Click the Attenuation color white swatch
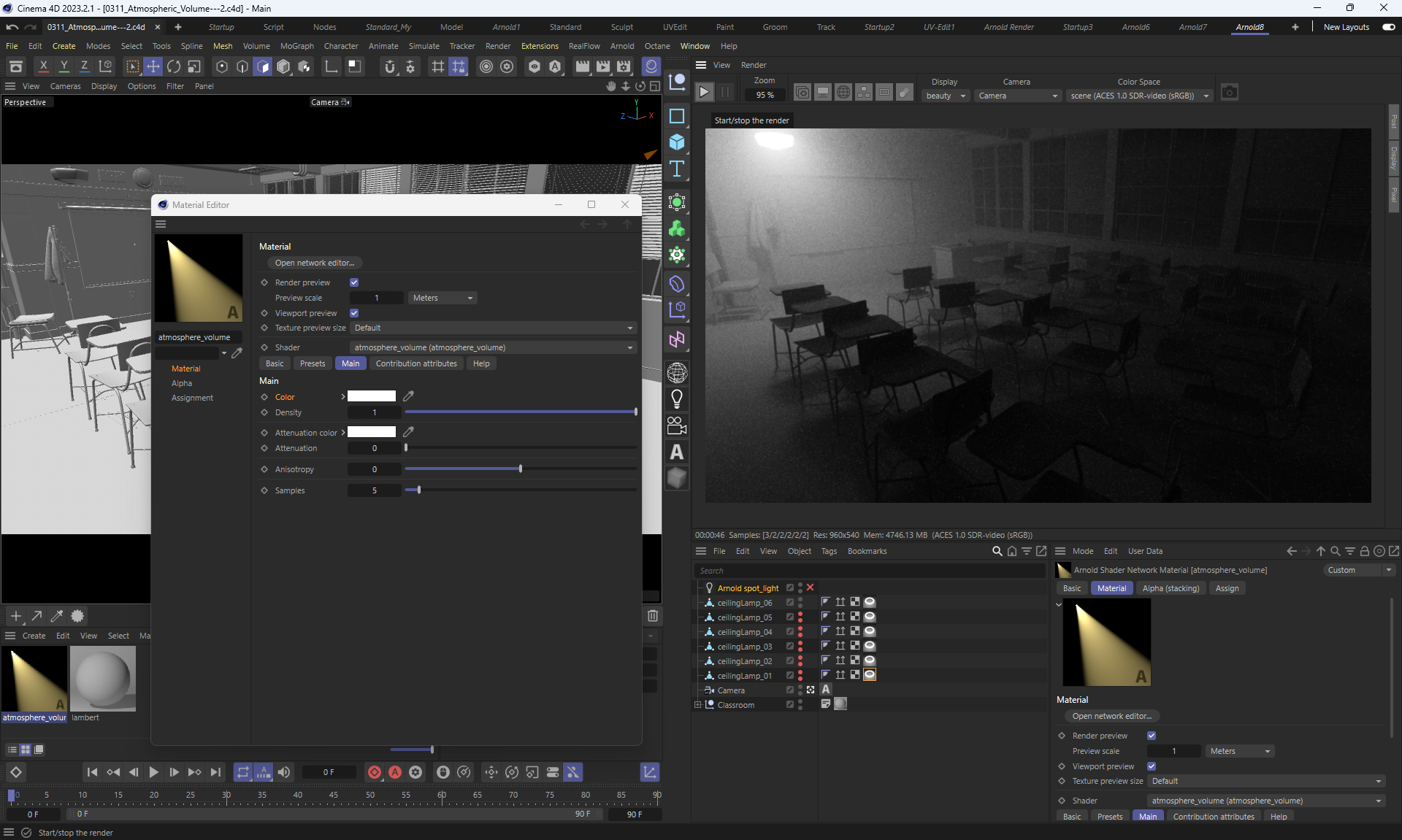 click(x=372, y=432)
